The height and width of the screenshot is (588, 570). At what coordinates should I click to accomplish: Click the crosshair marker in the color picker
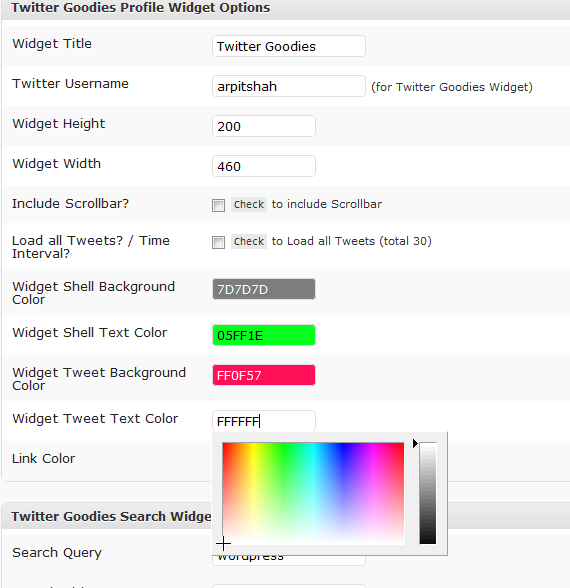[223, 543]
